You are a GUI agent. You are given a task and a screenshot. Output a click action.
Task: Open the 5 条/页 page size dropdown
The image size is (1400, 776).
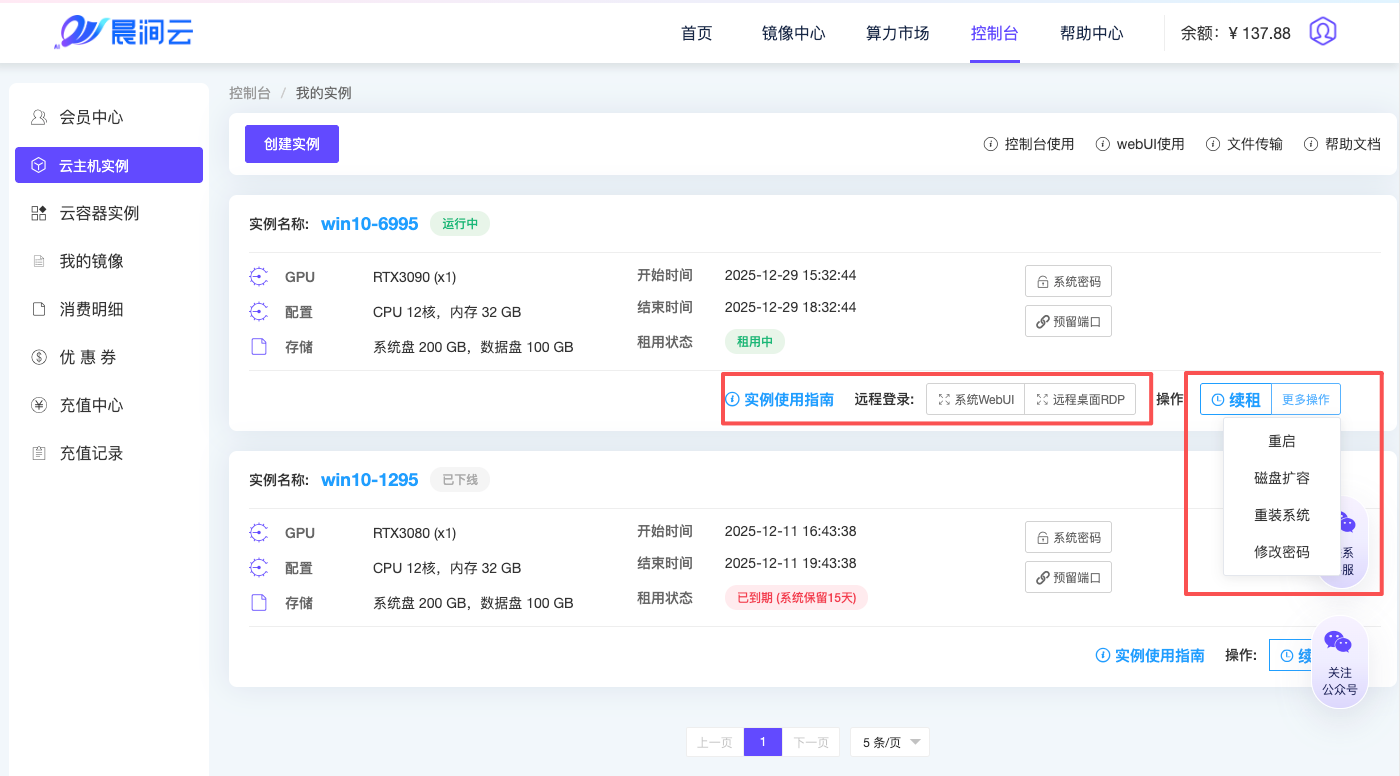click(x=889, y=742)
